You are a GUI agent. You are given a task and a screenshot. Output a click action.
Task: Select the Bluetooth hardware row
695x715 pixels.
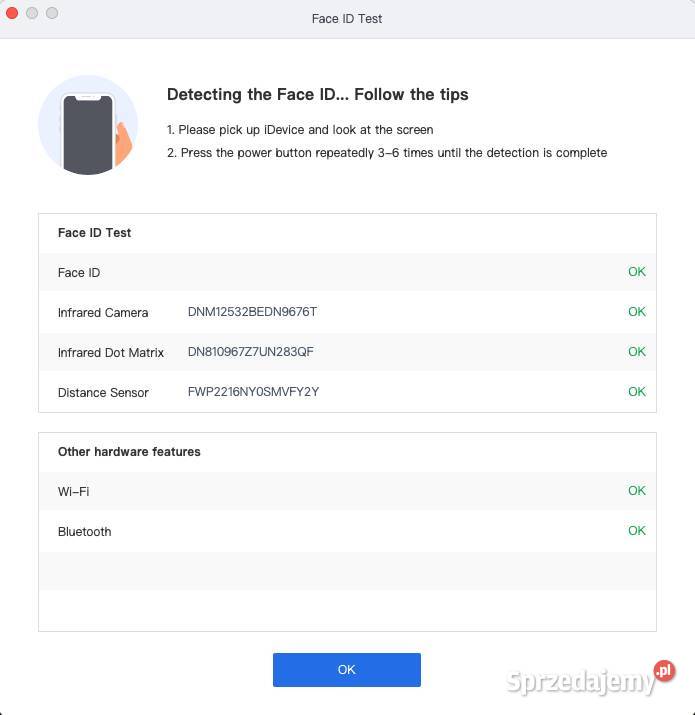point(346,531)
